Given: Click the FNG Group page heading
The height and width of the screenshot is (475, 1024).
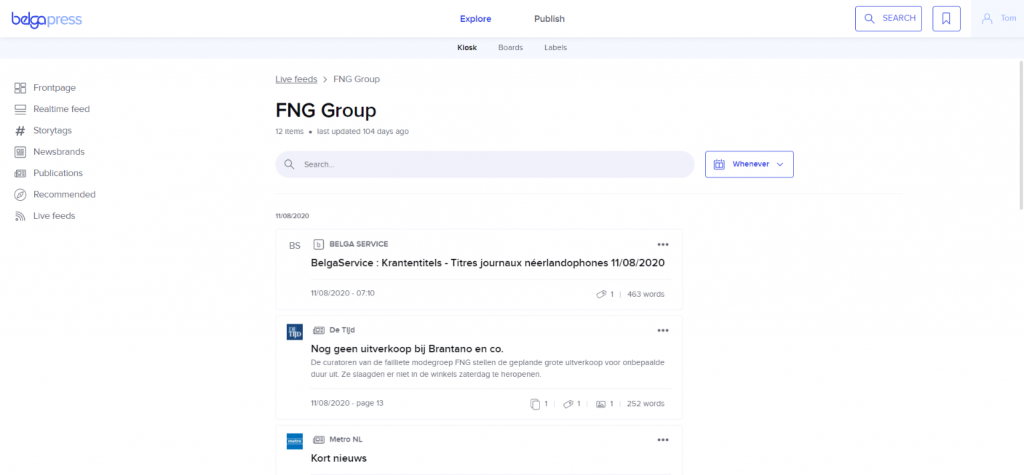Looking at the screenshot, I should click(x=326, y=109).
